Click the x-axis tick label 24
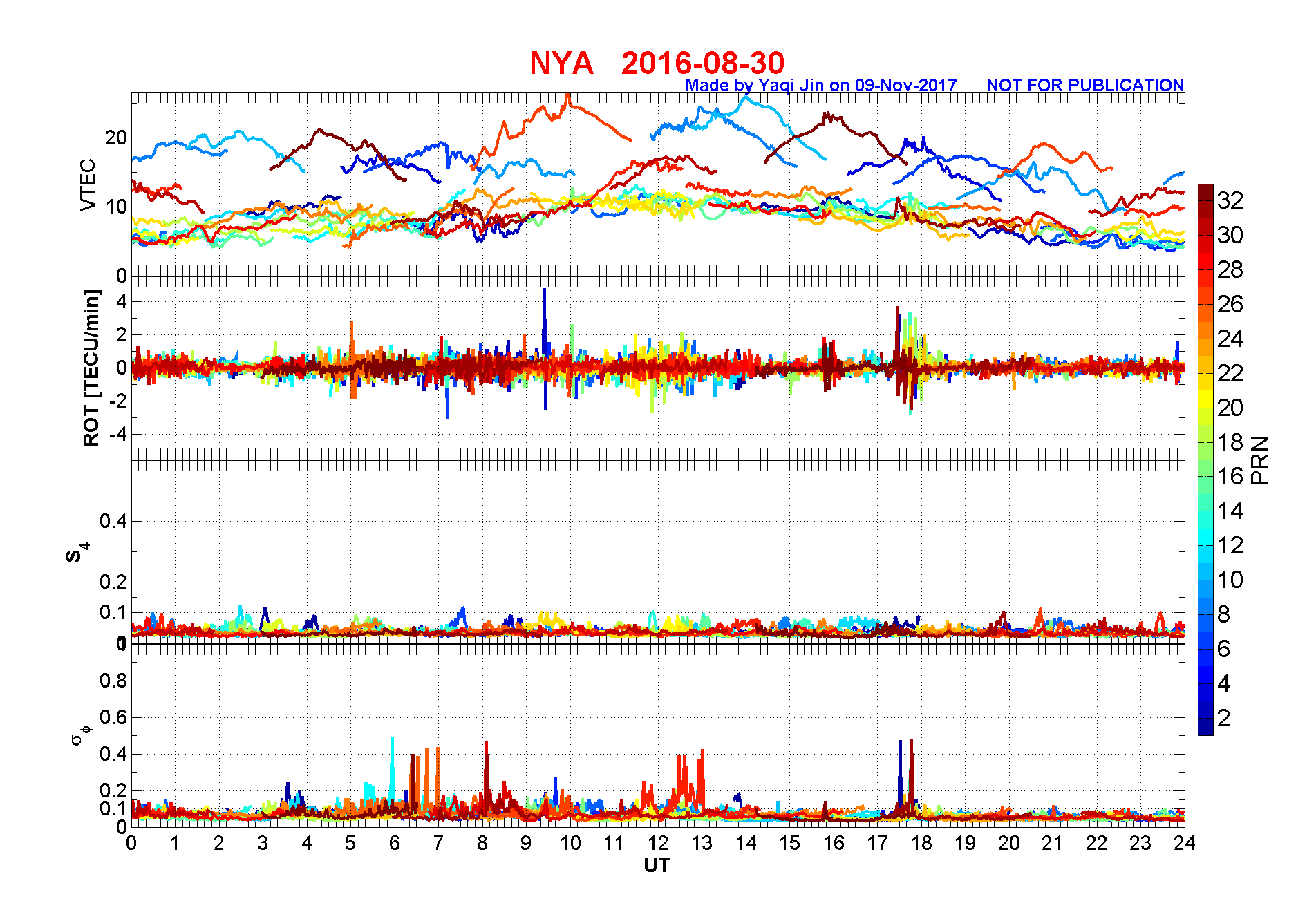 coord(1185,843)
